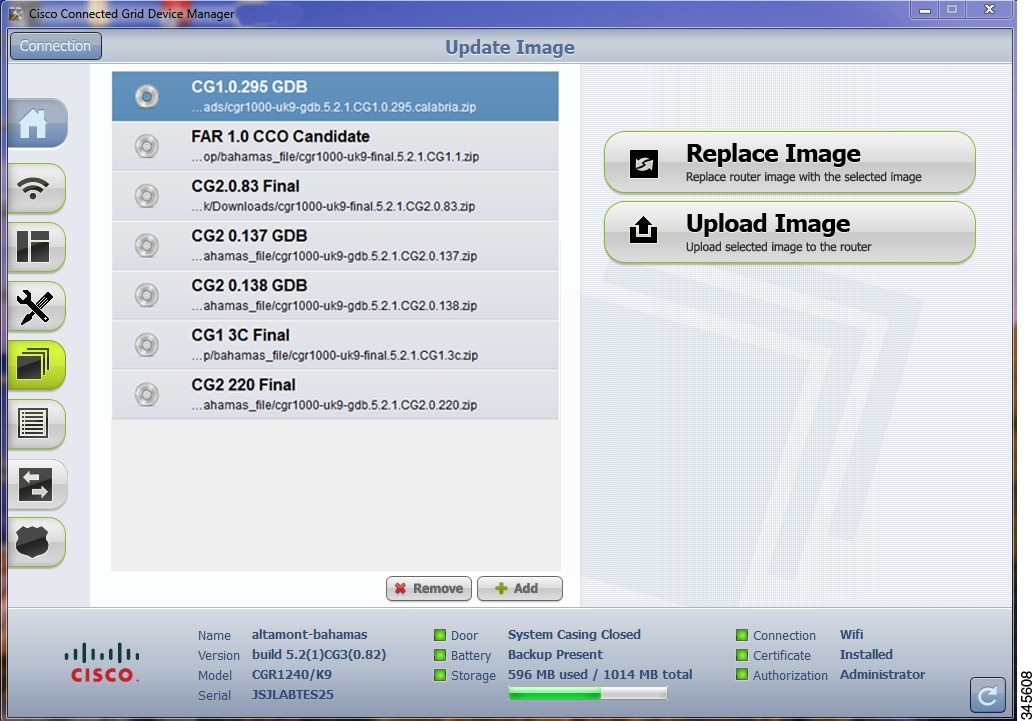Select the CG2 0.138 GDB image radio
The height and width of the screenshot is (721, 1035).
tap(147, 295)
